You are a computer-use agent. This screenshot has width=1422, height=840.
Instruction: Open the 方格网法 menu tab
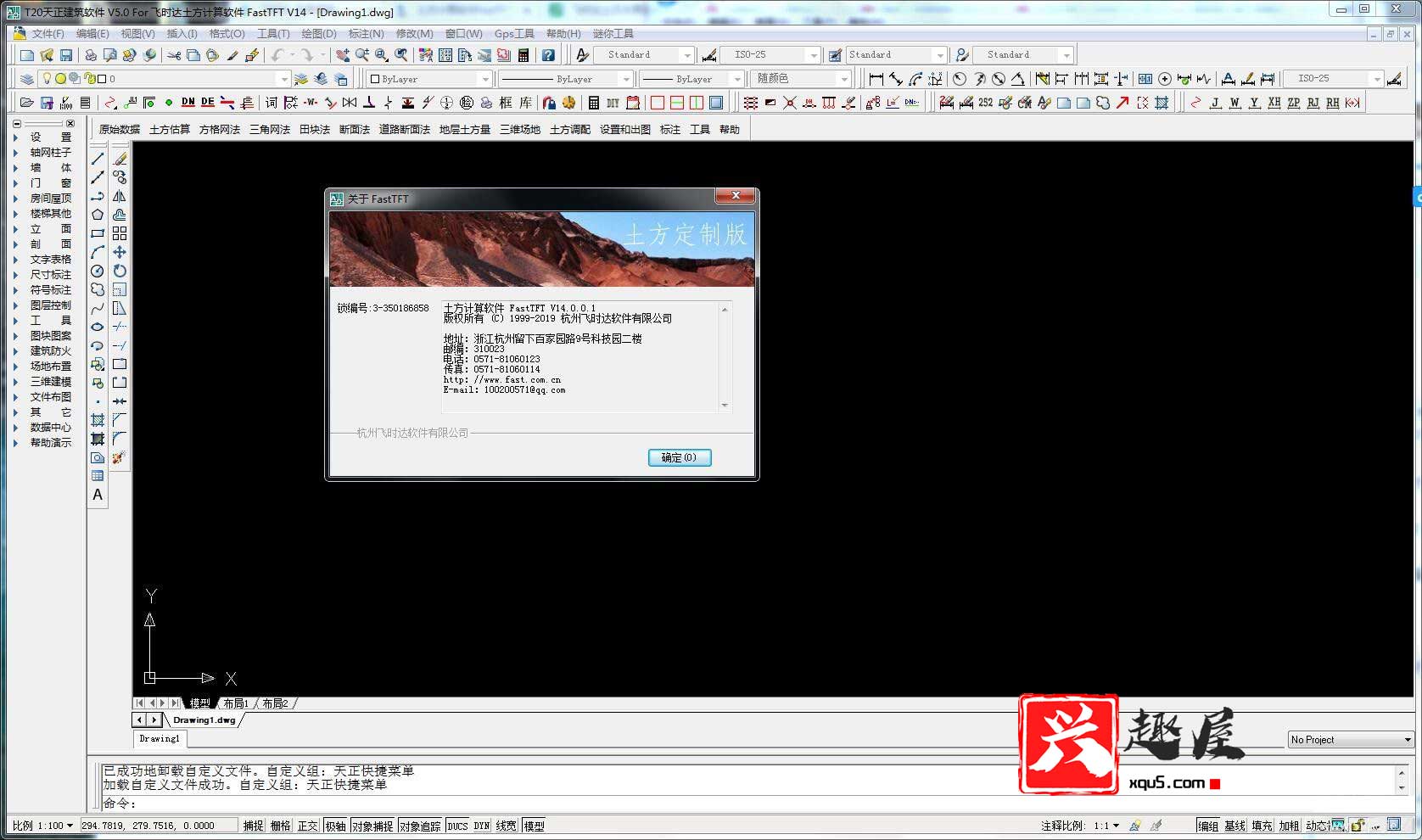[x=220, y=130]
